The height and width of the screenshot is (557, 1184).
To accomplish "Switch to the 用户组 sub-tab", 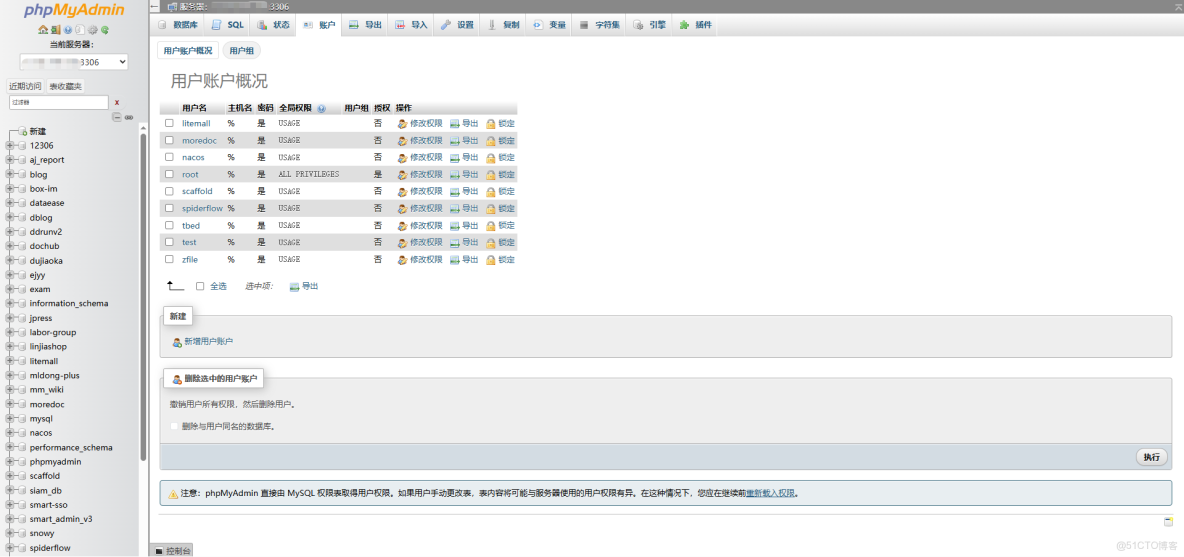I will [242, 51].
